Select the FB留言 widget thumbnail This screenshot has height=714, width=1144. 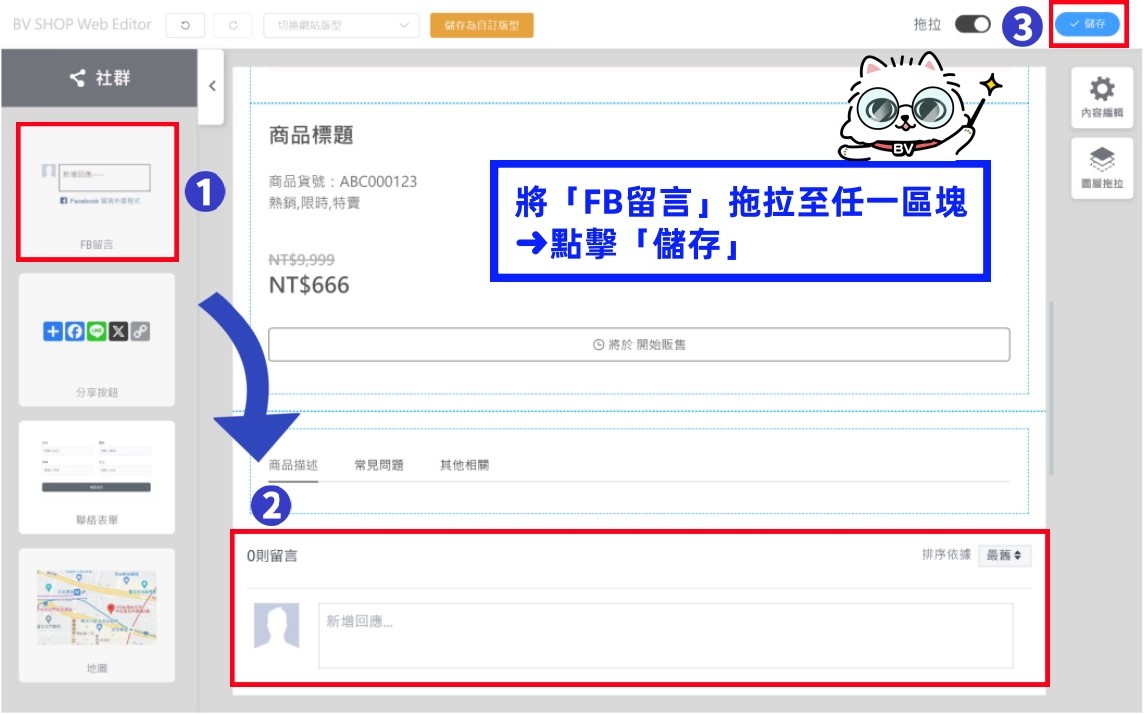click(97, 192)
